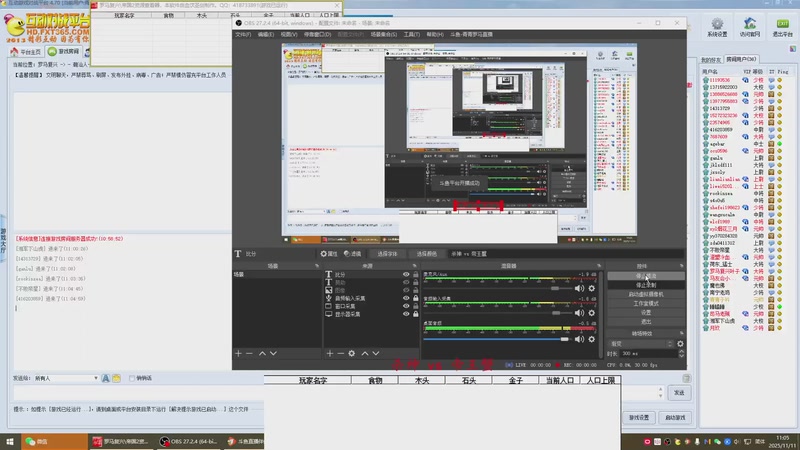Image resolution: width=800 pixels, height=450 pixels.
Task: Toggle visibility of the 显示器采集 source
Action: (406, 314)
